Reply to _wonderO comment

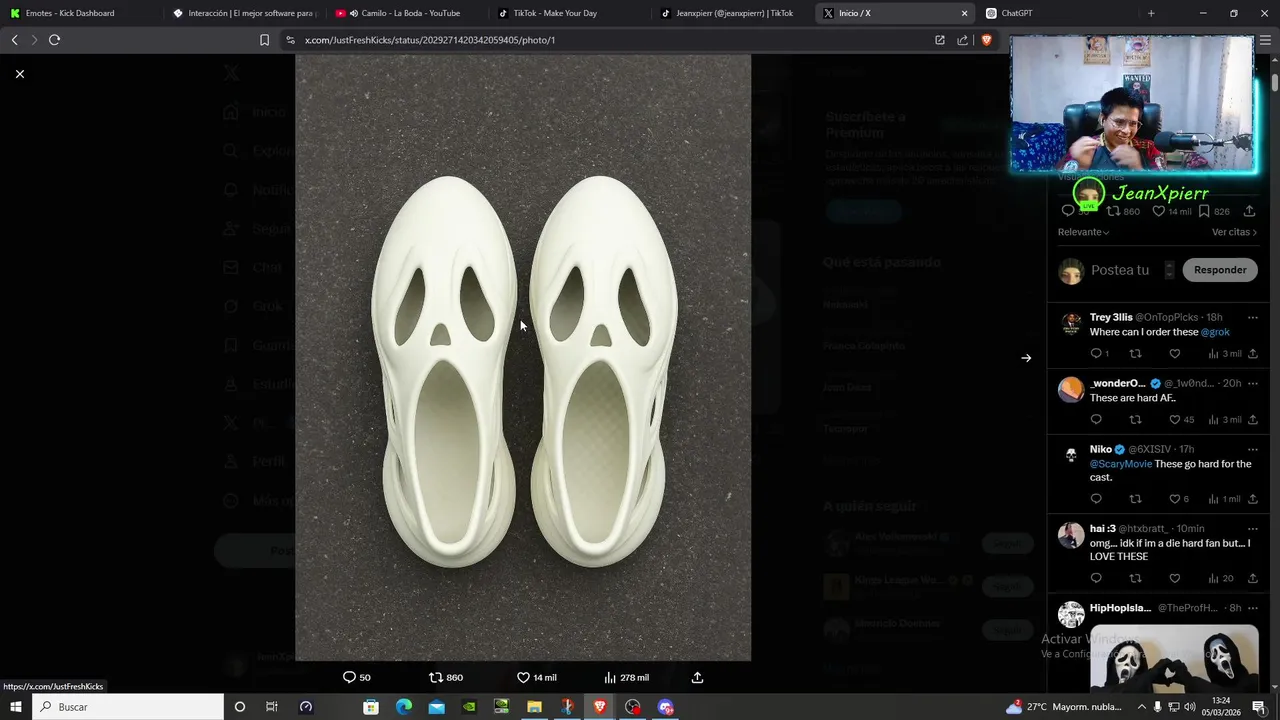[1096, 419]
